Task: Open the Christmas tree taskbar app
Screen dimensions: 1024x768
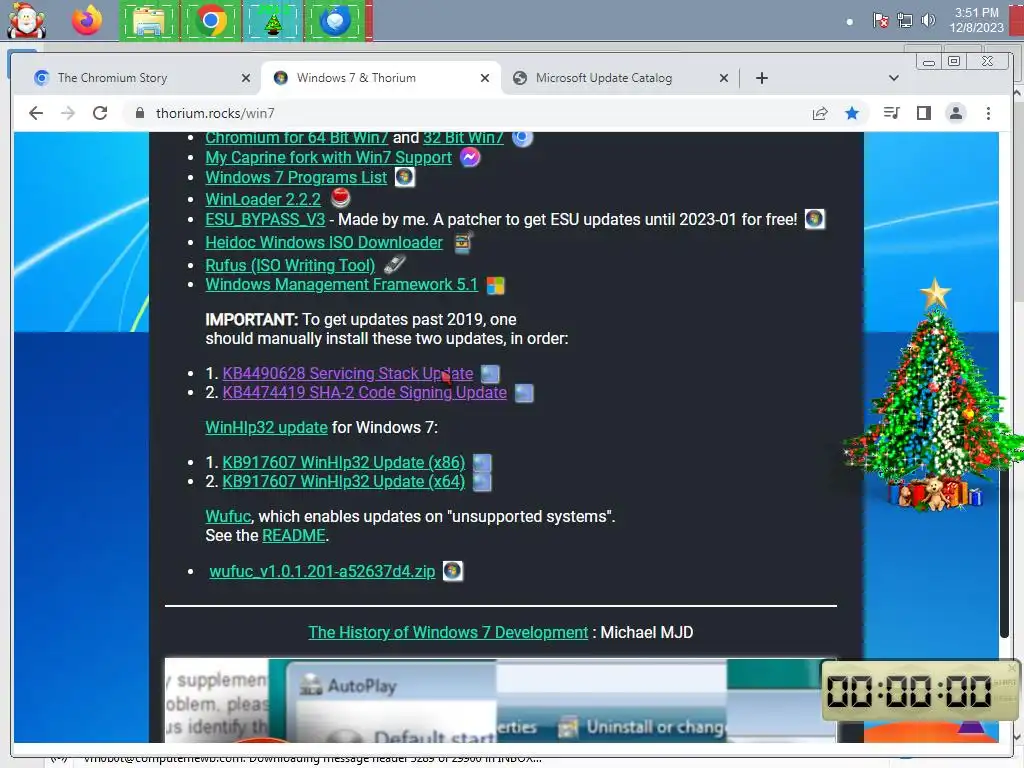Action: 273,22
